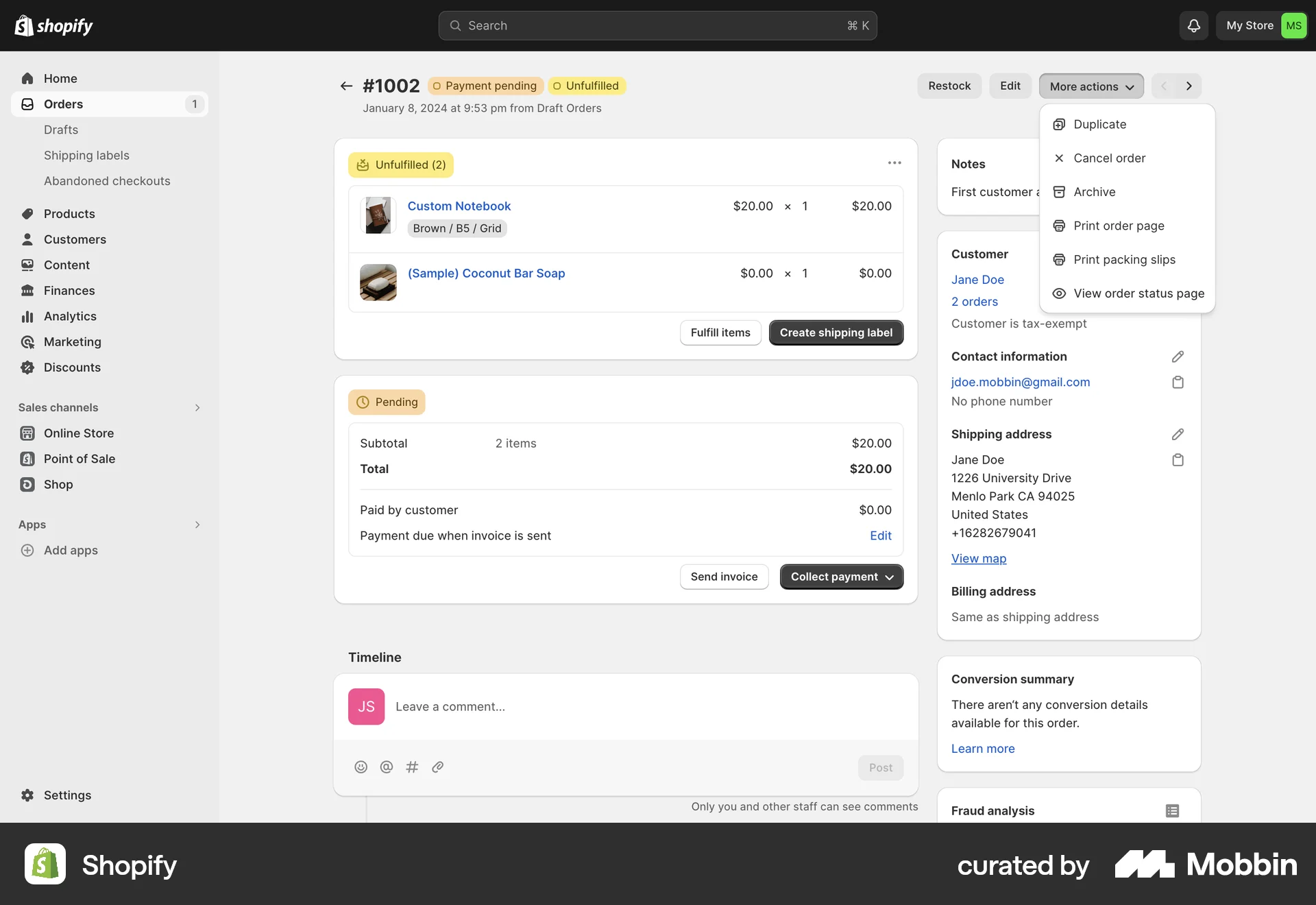This screenshot has width=1316, height=905.
Task: Click the Fulfill items button
Action: tap(720, 333)
